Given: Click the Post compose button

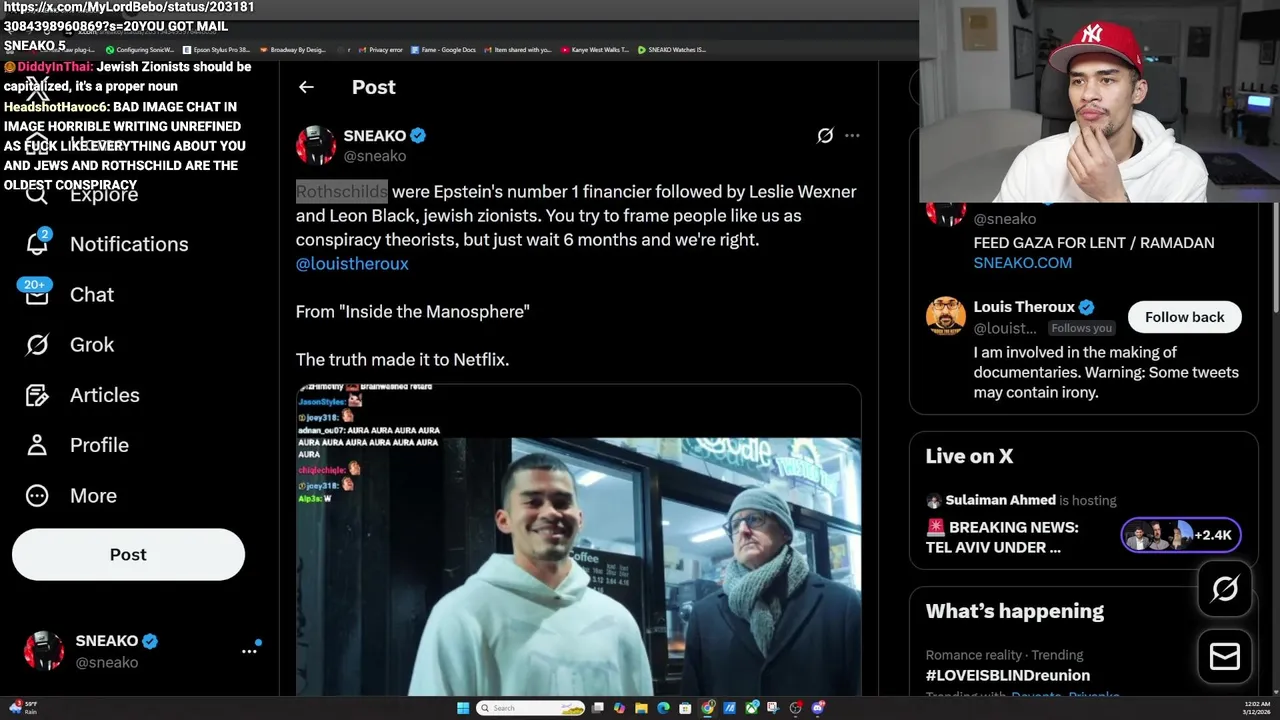Looking at the screenshot, I should coord(128,554).
